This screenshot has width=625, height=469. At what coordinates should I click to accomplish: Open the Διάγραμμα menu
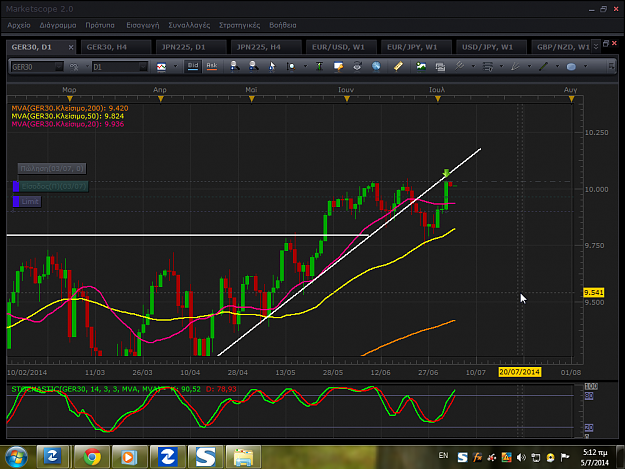pos(58,25)
